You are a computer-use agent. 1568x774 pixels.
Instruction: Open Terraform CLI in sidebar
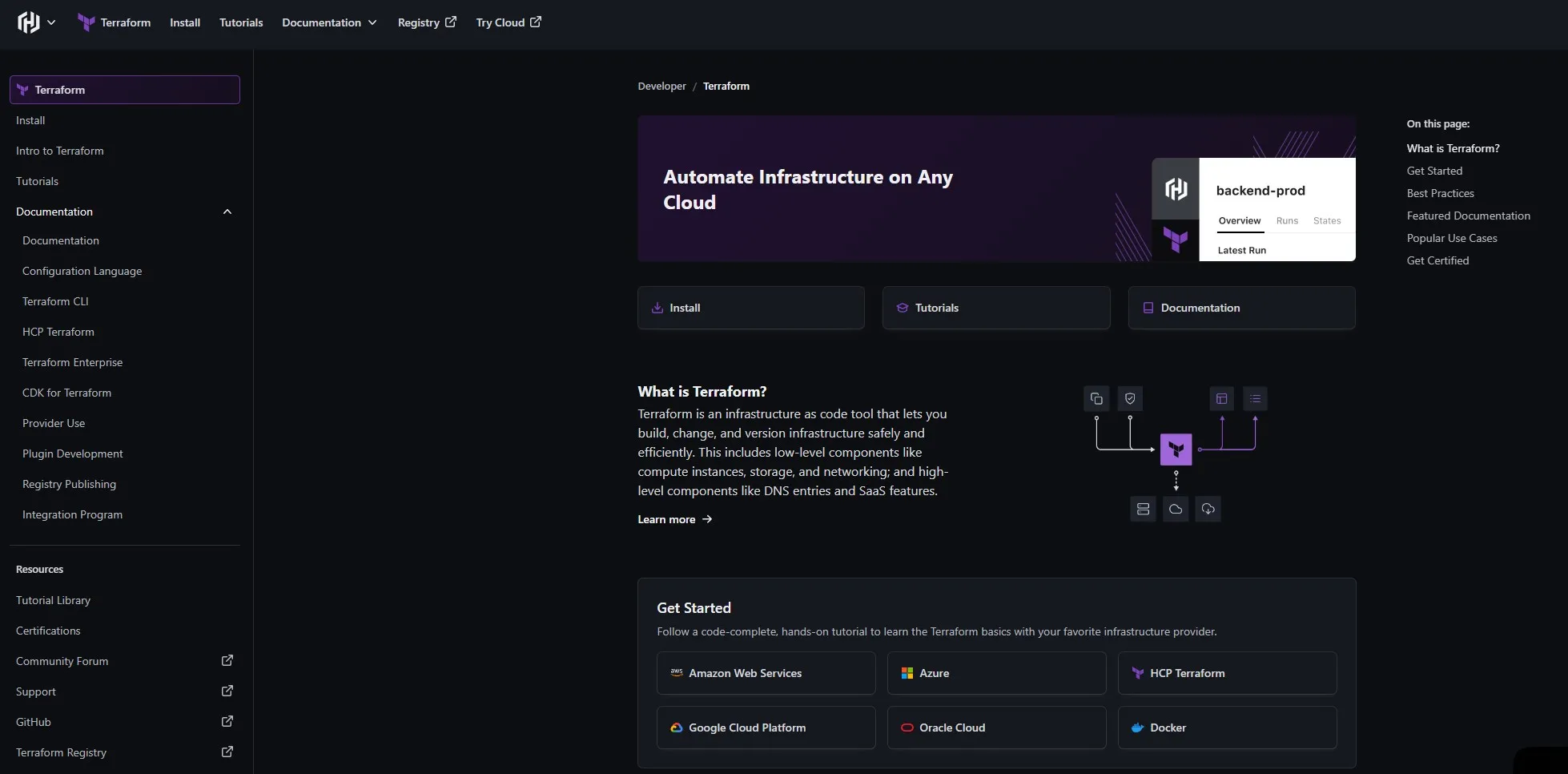point(55,301)
